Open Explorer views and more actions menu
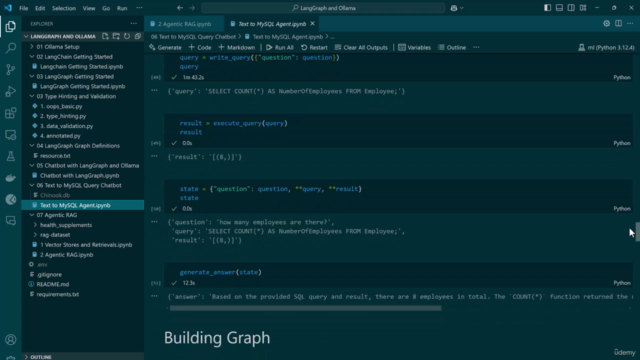This screenshot has width=640, height=360. click(133, 24)
